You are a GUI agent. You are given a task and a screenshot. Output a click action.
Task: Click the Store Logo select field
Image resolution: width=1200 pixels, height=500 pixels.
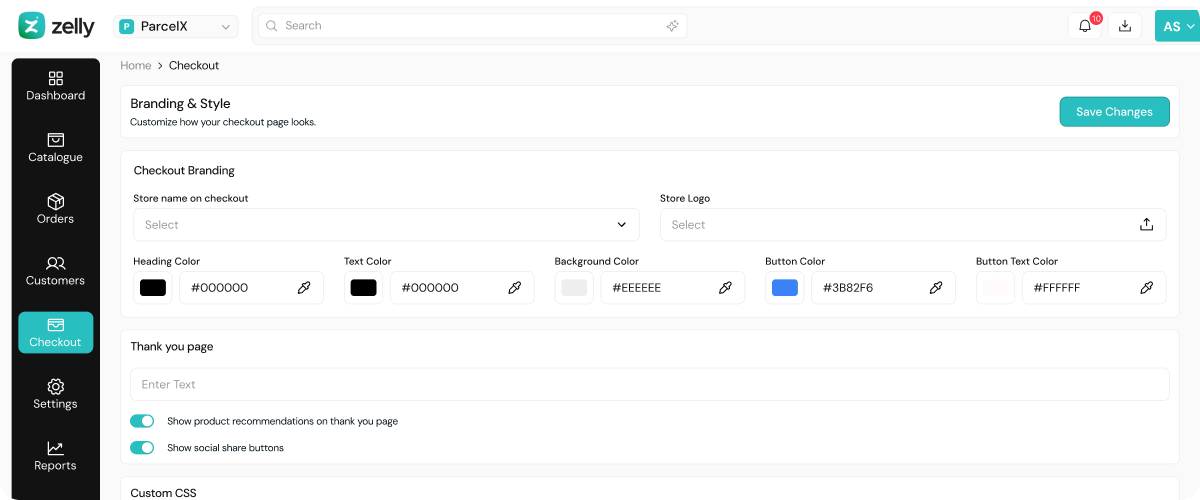913,225
